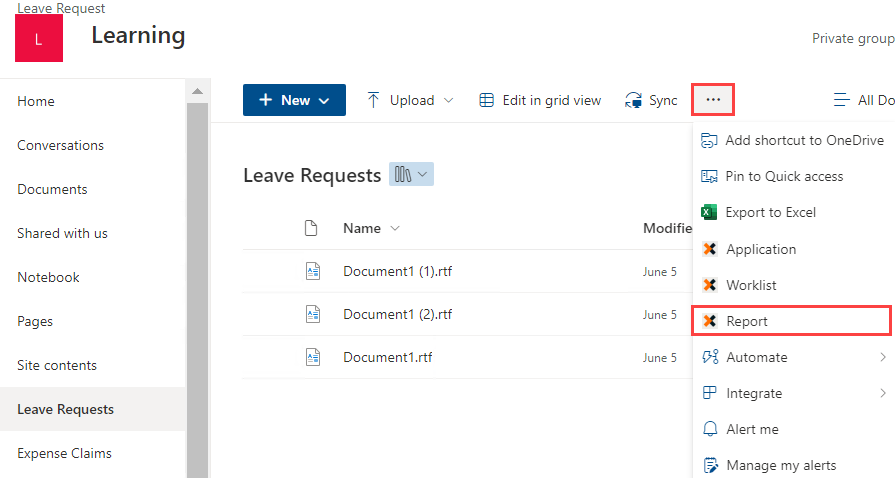The image size is (895, 478).
Task: Click the Edit in grid view icon
Action: point(487,100)
